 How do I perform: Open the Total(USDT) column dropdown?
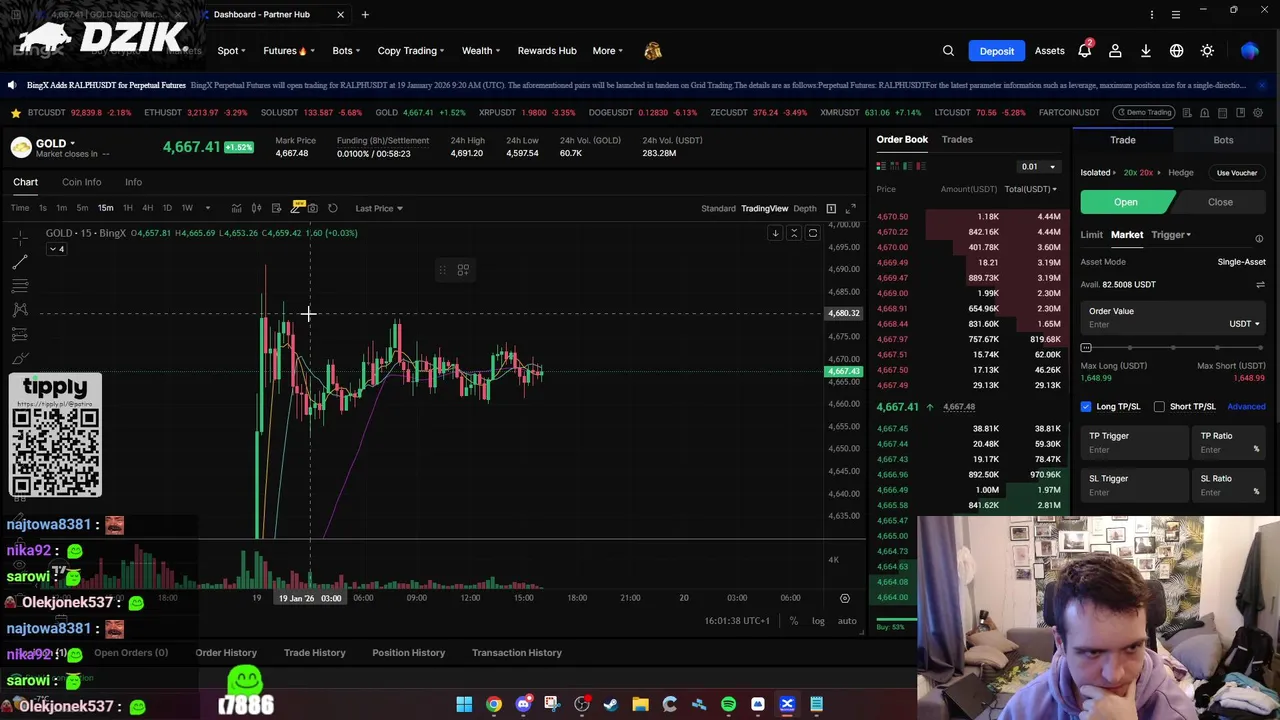[1030, 189]
